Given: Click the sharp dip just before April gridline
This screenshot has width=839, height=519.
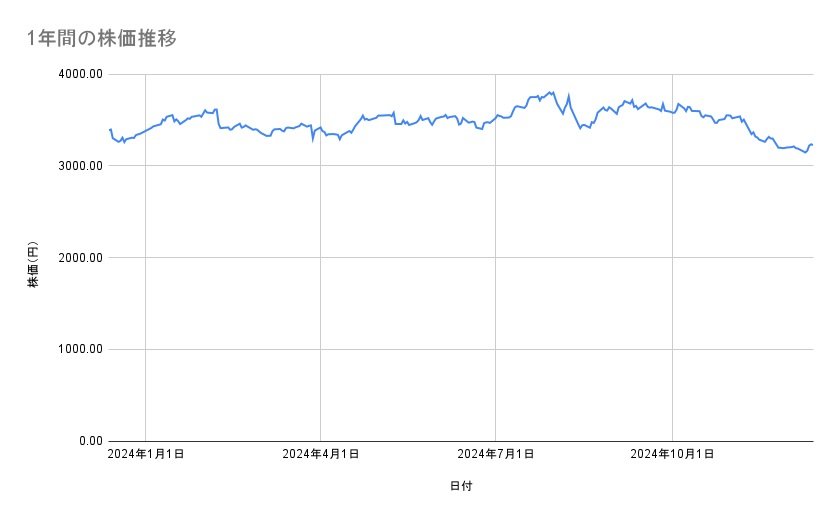Looking at the screenshot, I should 313,140.
